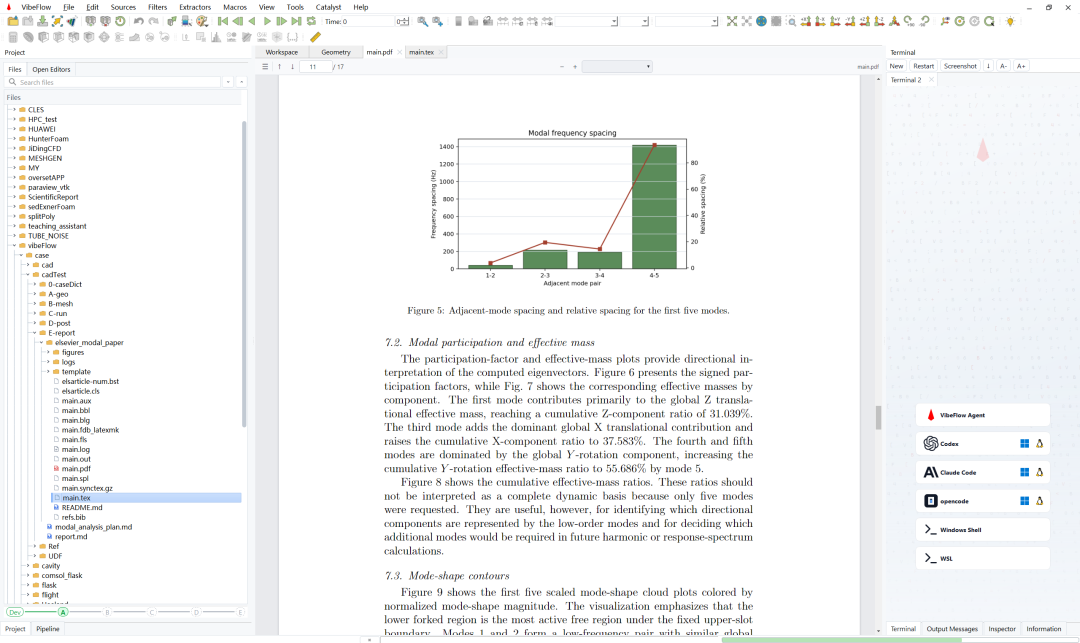1080x643 pixels.
Task: Open a WSL terminal
Action: [982, 558]
